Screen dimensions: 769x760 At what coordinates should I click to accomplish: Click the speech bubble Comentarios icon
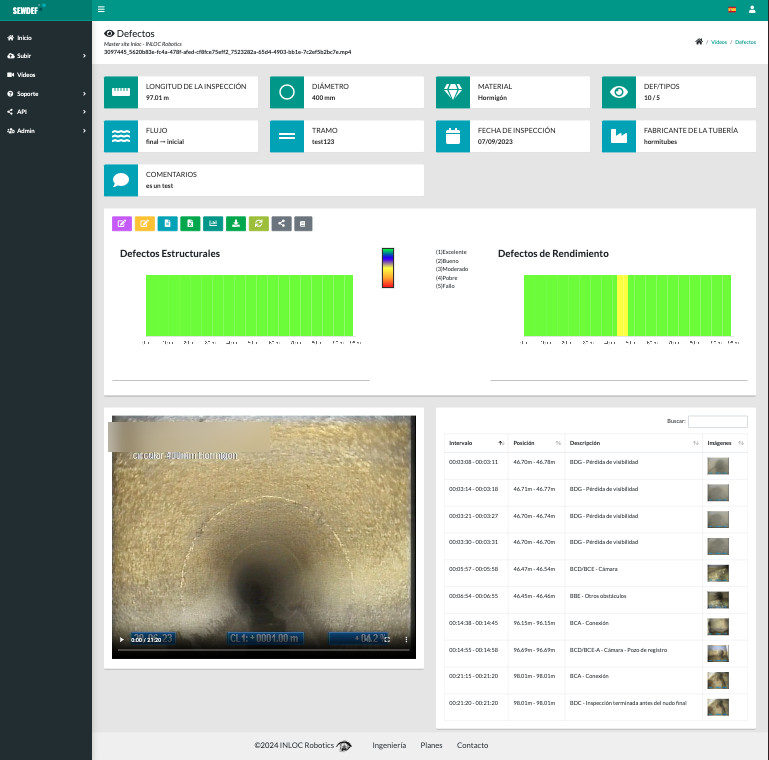coord(121,180)
